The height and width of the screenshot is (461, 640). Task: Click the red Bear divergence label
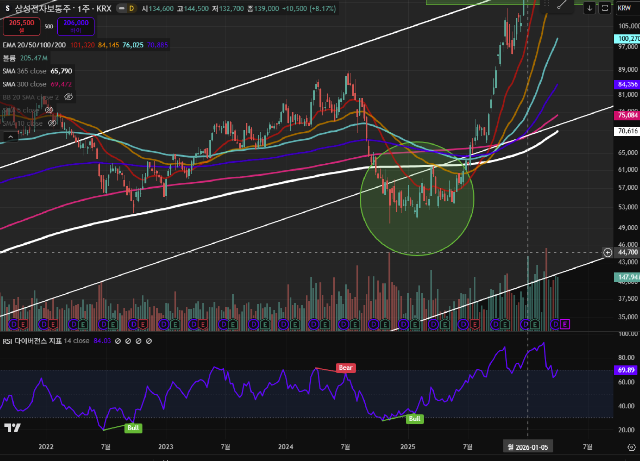(345, 368)
